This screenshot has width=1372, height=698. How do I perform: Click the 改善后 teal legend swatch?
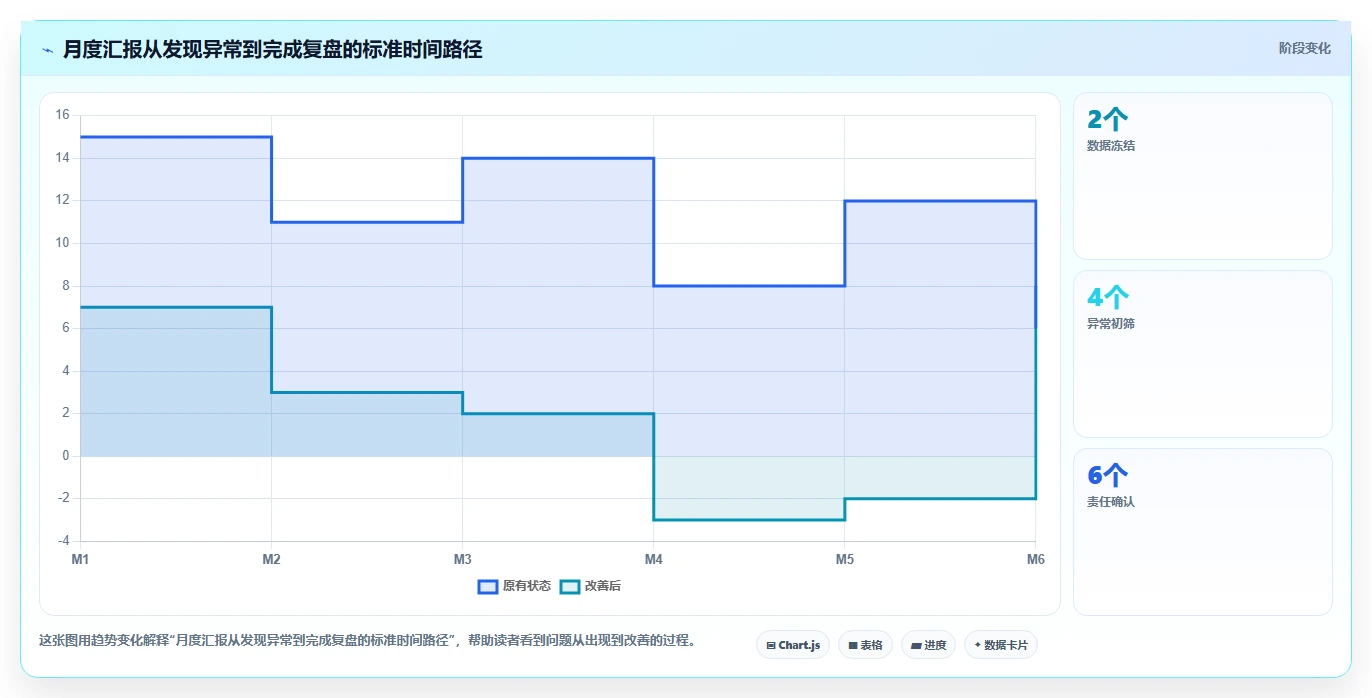point(570,586)
